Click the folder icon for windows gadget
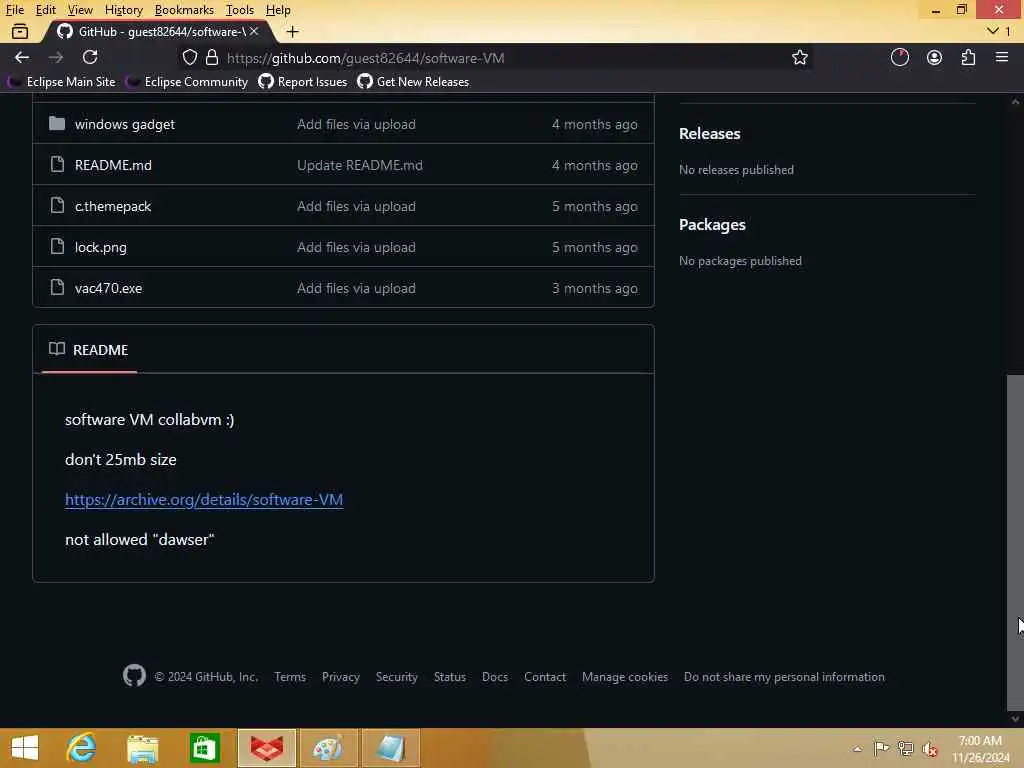The width and height of the screenshot is (1024, 768). click(57, 123)
